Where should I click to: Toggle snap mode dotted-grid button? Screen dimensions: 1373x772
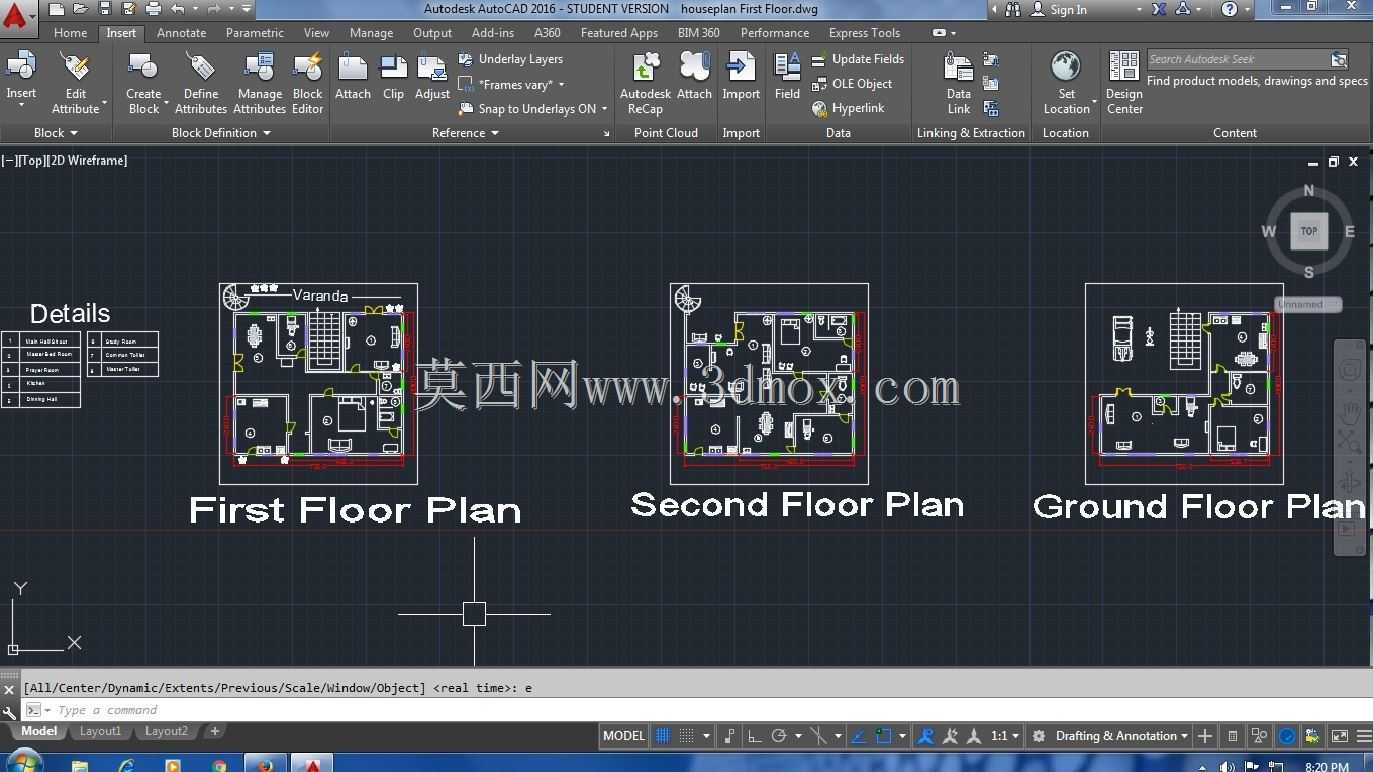tap(686, 736)
